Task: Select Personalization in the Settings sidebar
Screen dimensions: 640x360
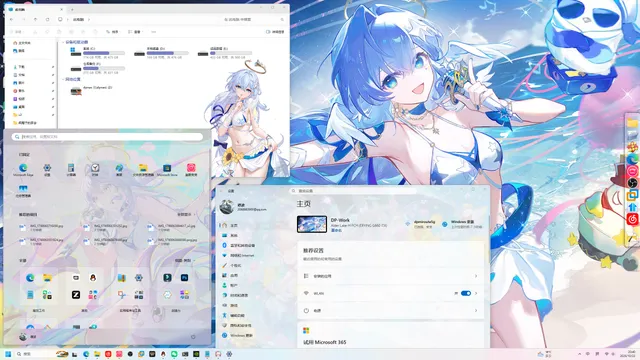Action: click(x=236, y=265)
